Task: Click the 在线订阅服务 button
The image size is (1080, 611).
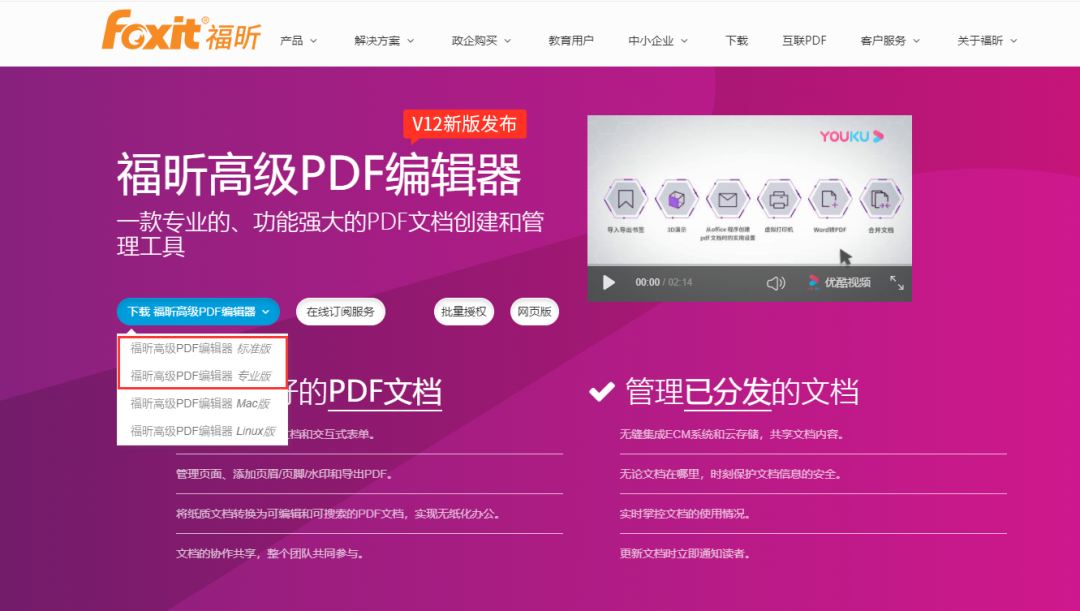Action: 340,311
